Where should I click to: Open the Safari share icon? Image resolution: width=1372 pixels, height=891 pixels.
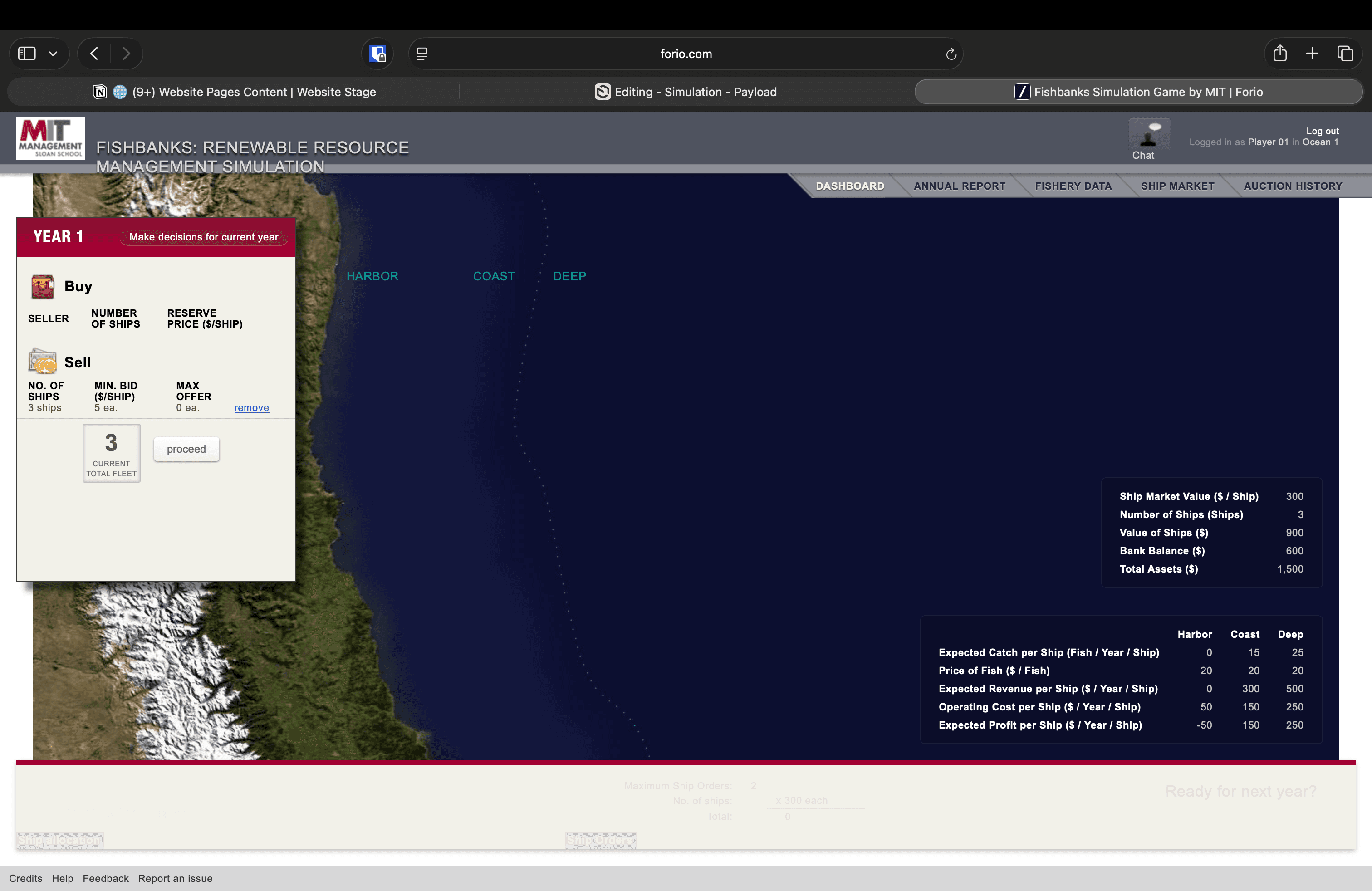(x=1279, y=54)
